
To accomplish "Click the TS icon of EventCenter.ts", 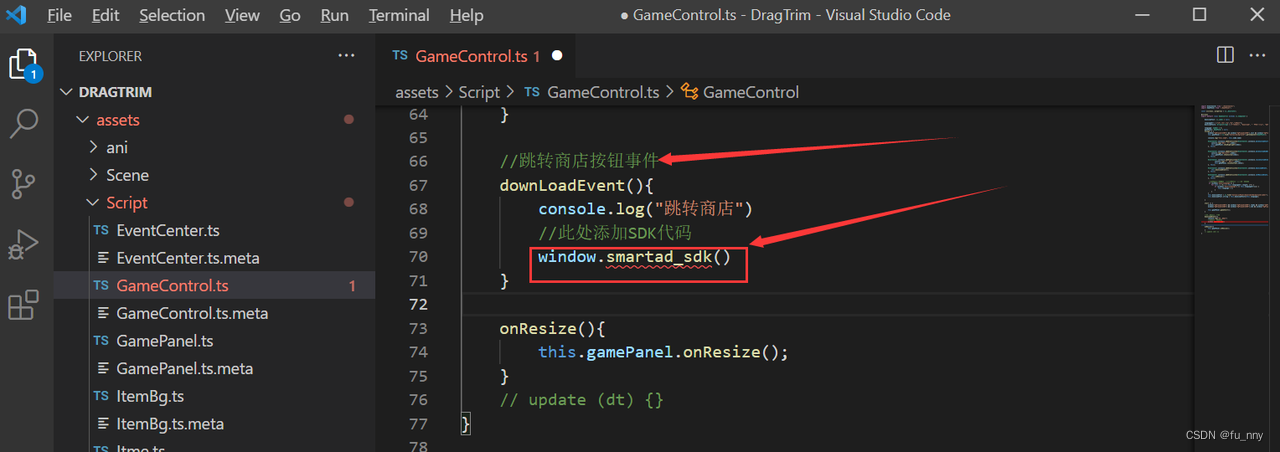I will pyautogui.click(x=101, y=230).
